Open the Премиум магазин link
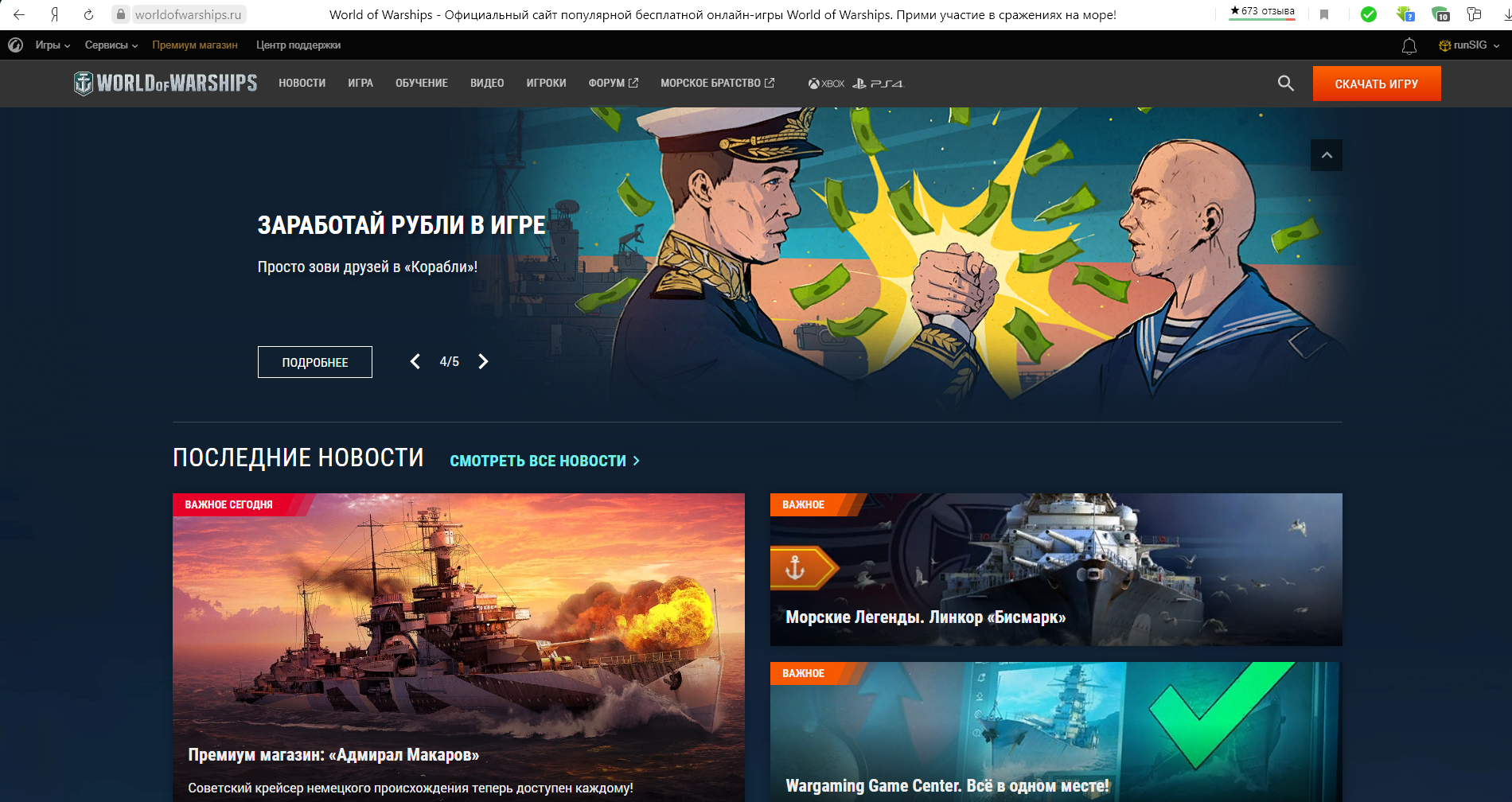Screen dimensions: 1512x802 (195, 45)
